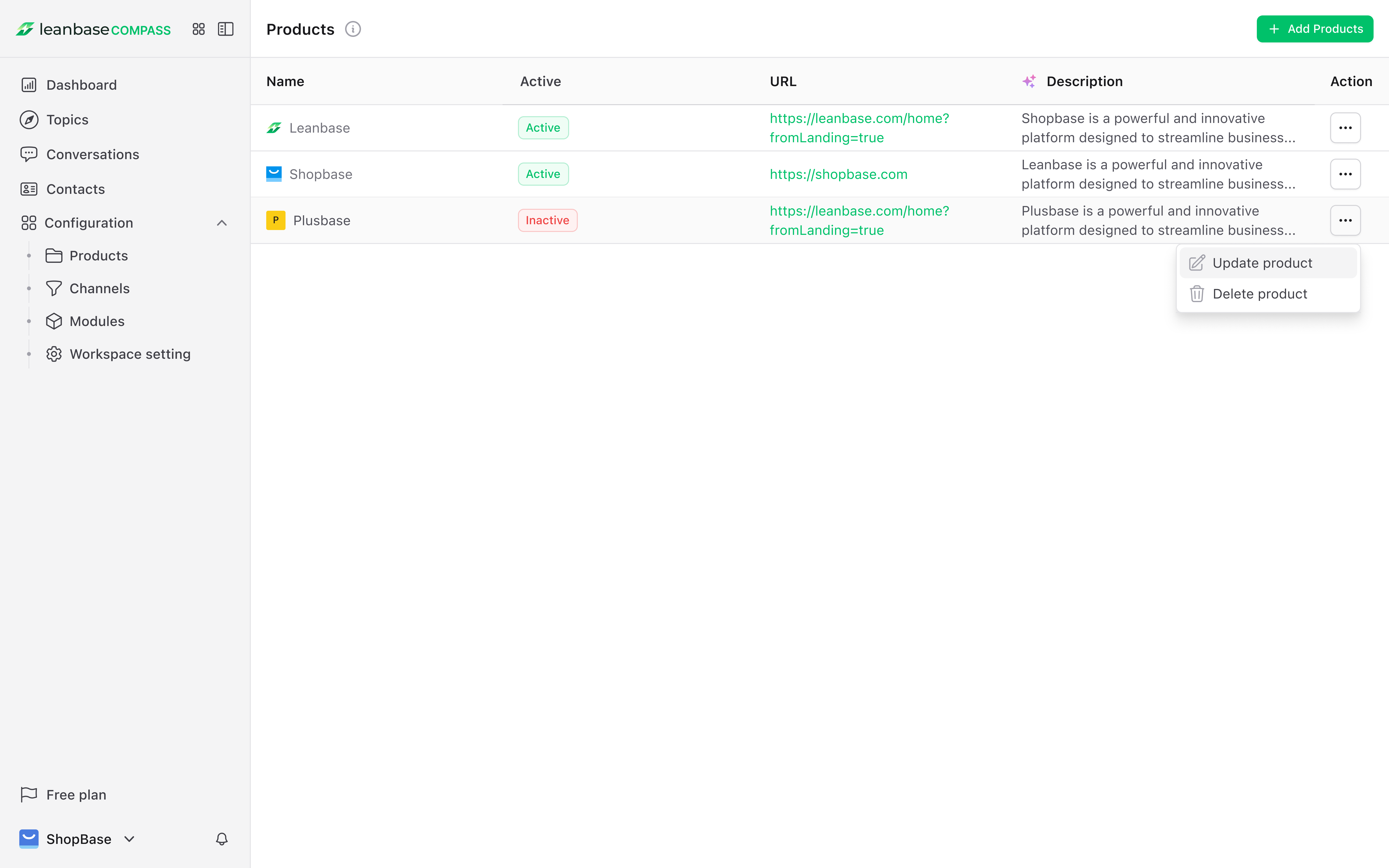The width and height of the screenshot is (1389, 868).
Task: Open the shopbase.com URL link
Action: point(838,174)
